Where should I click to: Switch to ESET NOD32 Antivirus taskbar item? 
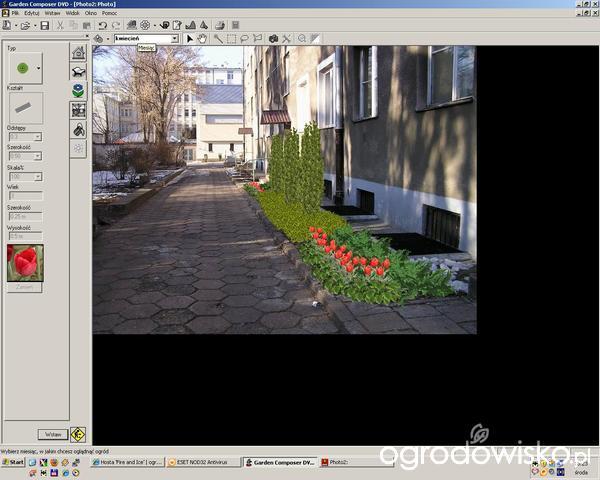click(204, 463)
